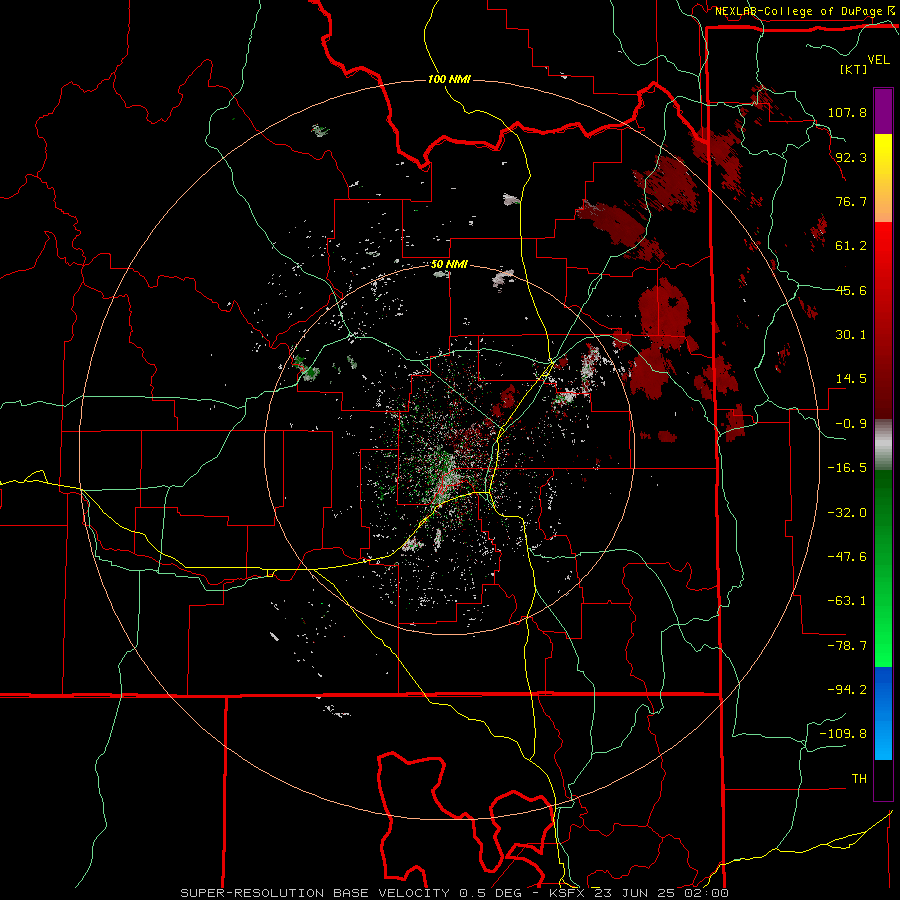
Task: Click the -109.8 scale value
Action: pyautogui.click(x=843, y=734)
